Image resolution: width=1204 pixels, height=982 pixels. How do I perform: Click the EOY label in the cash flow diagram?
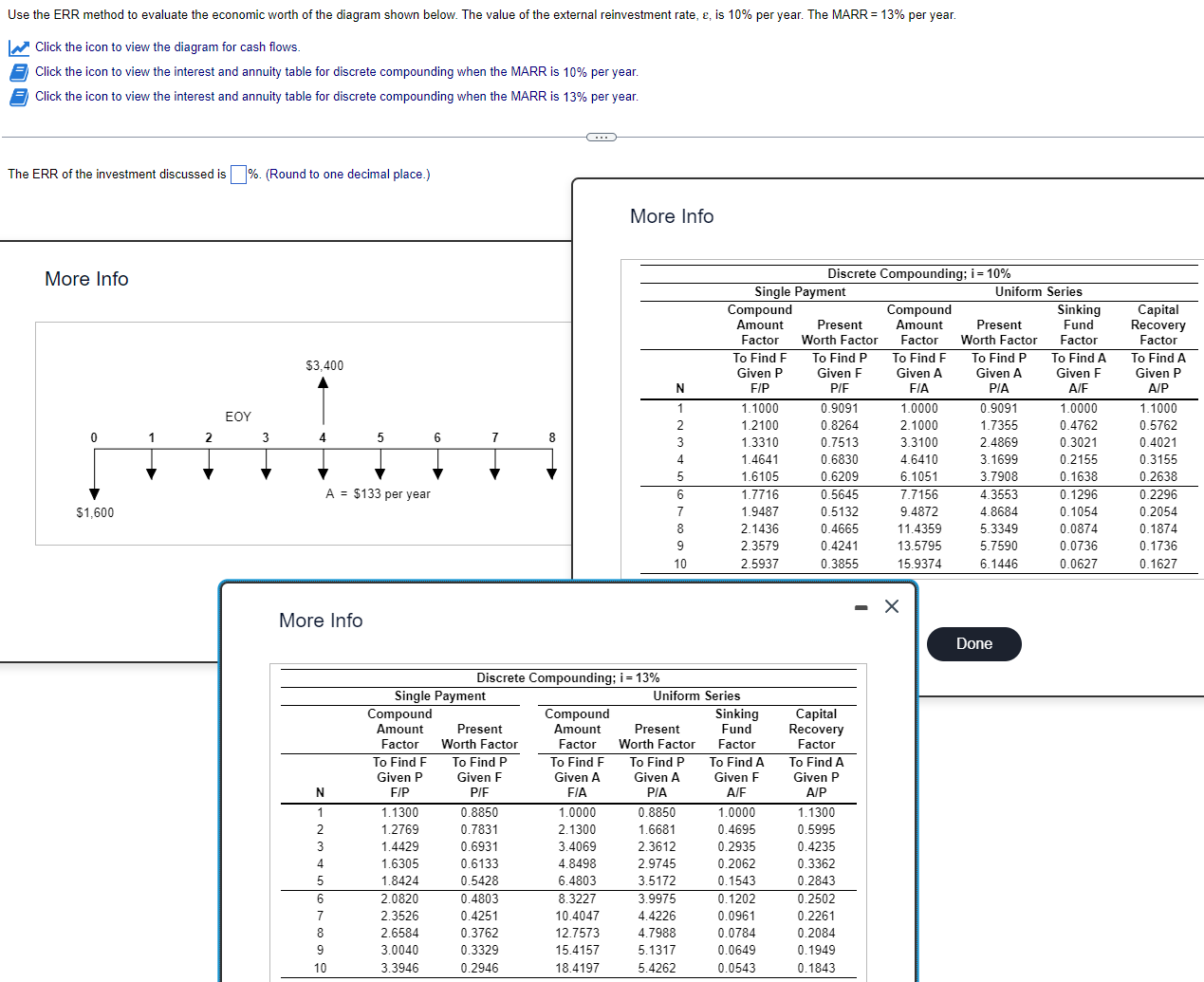pos(237,417)
